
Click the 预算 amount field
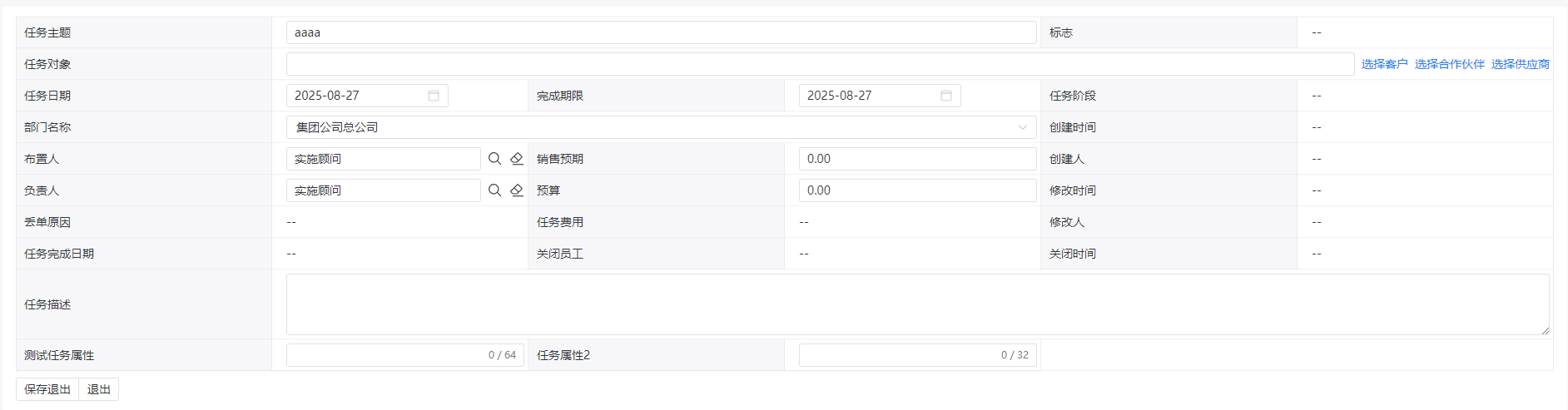917,190
